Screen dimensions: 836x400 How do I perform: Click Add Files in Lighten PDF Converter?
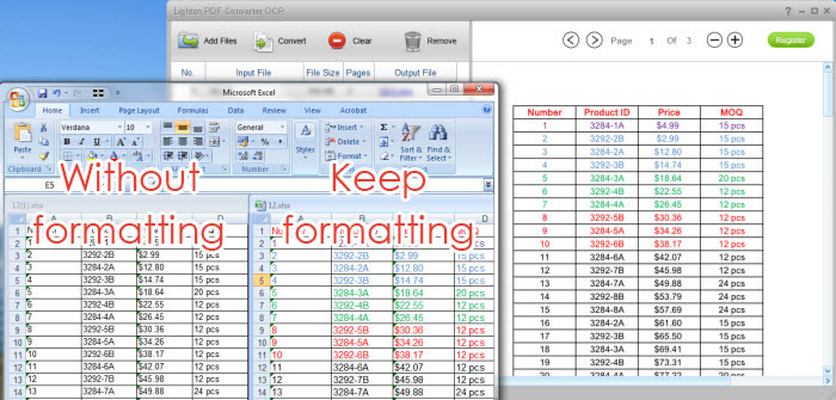[207, 41]
